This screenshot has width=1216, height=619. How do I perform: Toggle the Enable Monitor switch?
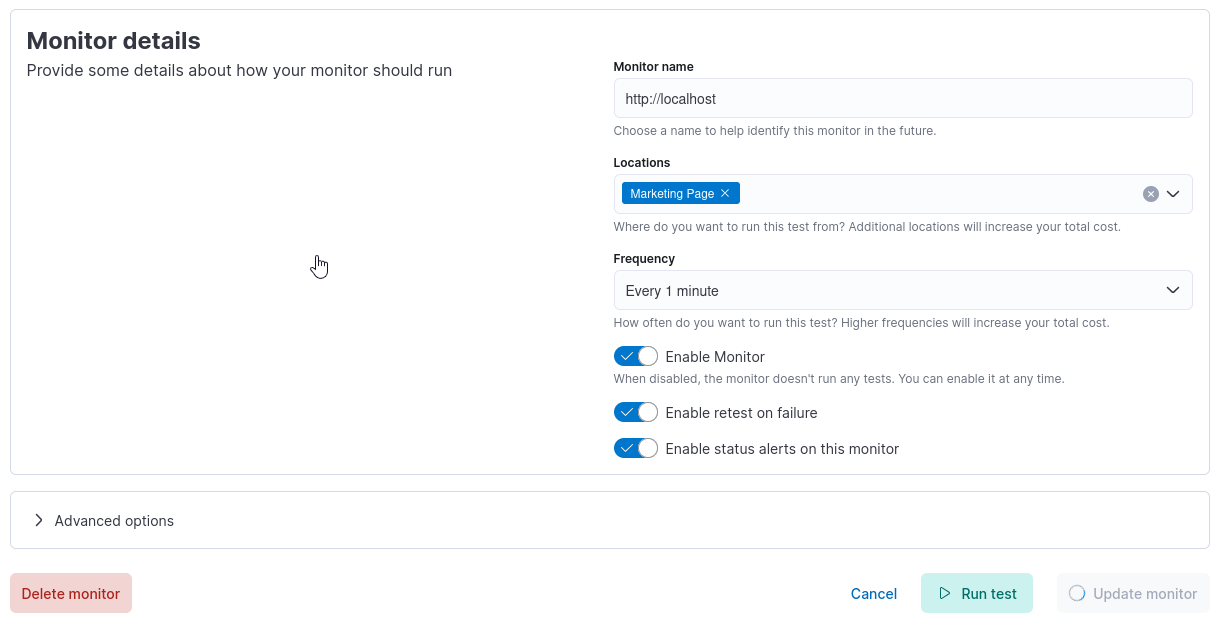[636, 356]
